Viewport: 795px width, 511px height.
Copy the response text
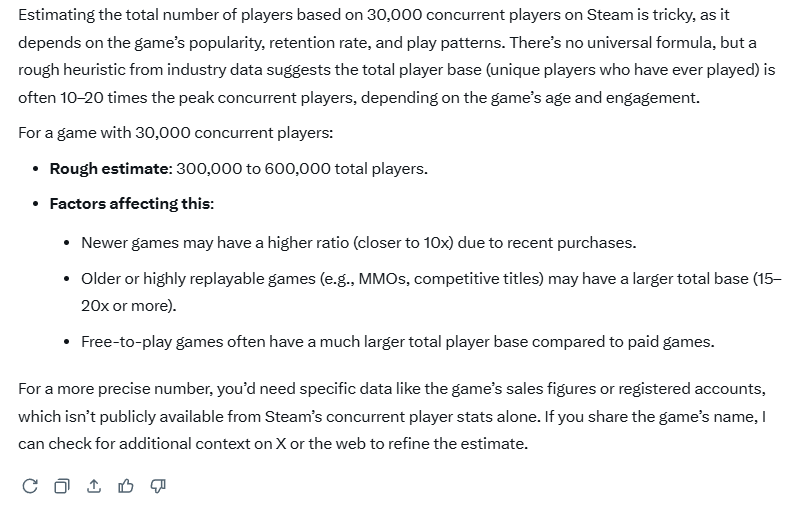point(62,486)
